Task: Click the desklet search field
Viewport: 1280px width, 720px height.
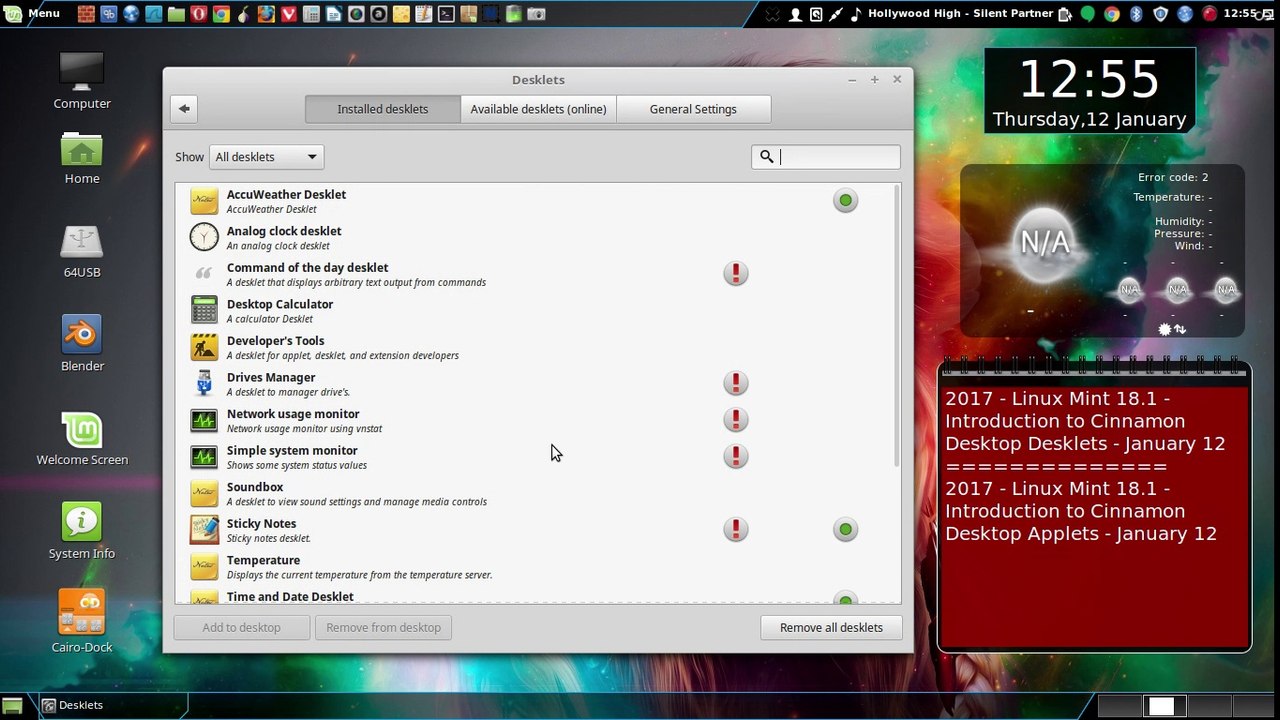Action: pos(826,157)
